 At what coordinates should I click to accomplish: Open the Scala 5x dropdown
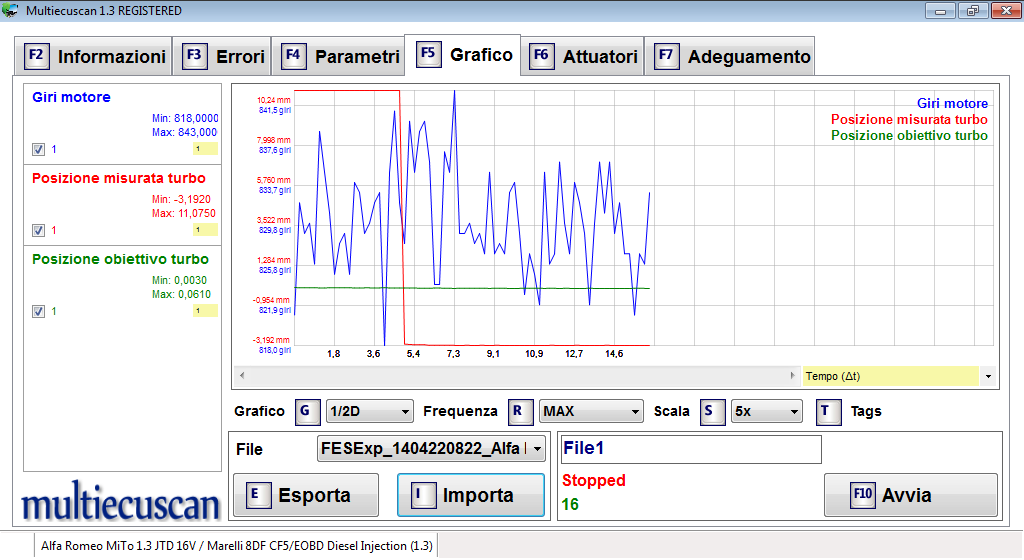766,411
